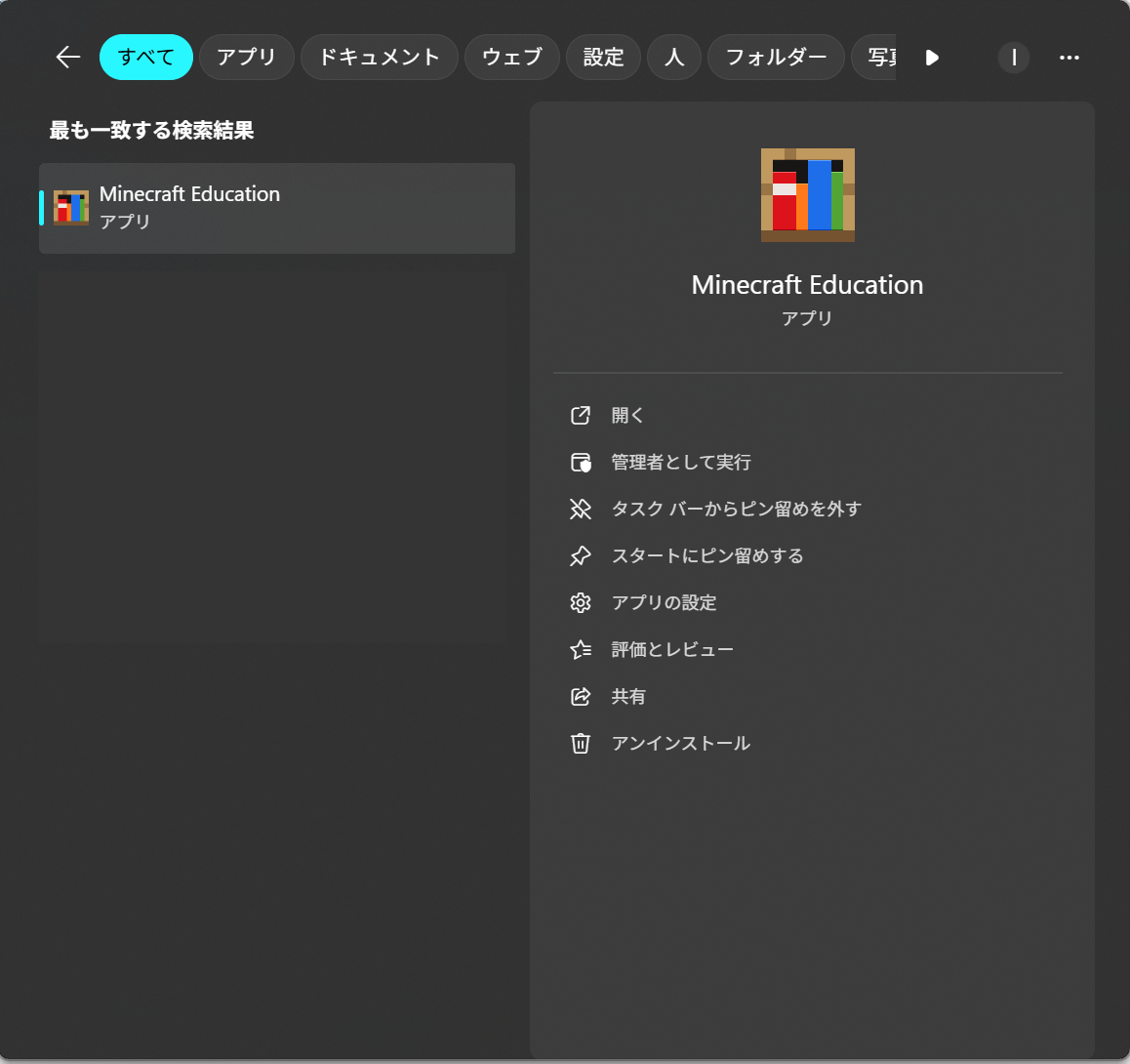Switch to the ウェブ filter tab
The image size is (1130, 1064).
[x=512, y=57]
